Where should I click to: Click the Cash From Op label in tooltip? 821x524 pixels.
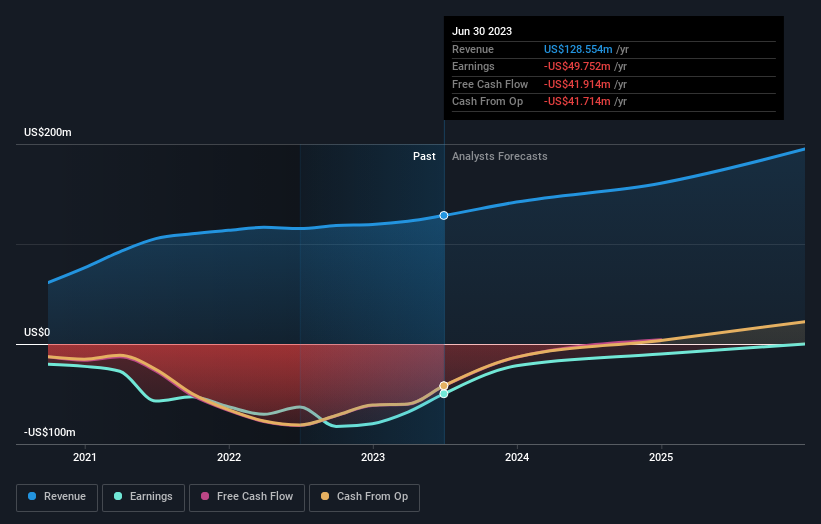[487, 102]
